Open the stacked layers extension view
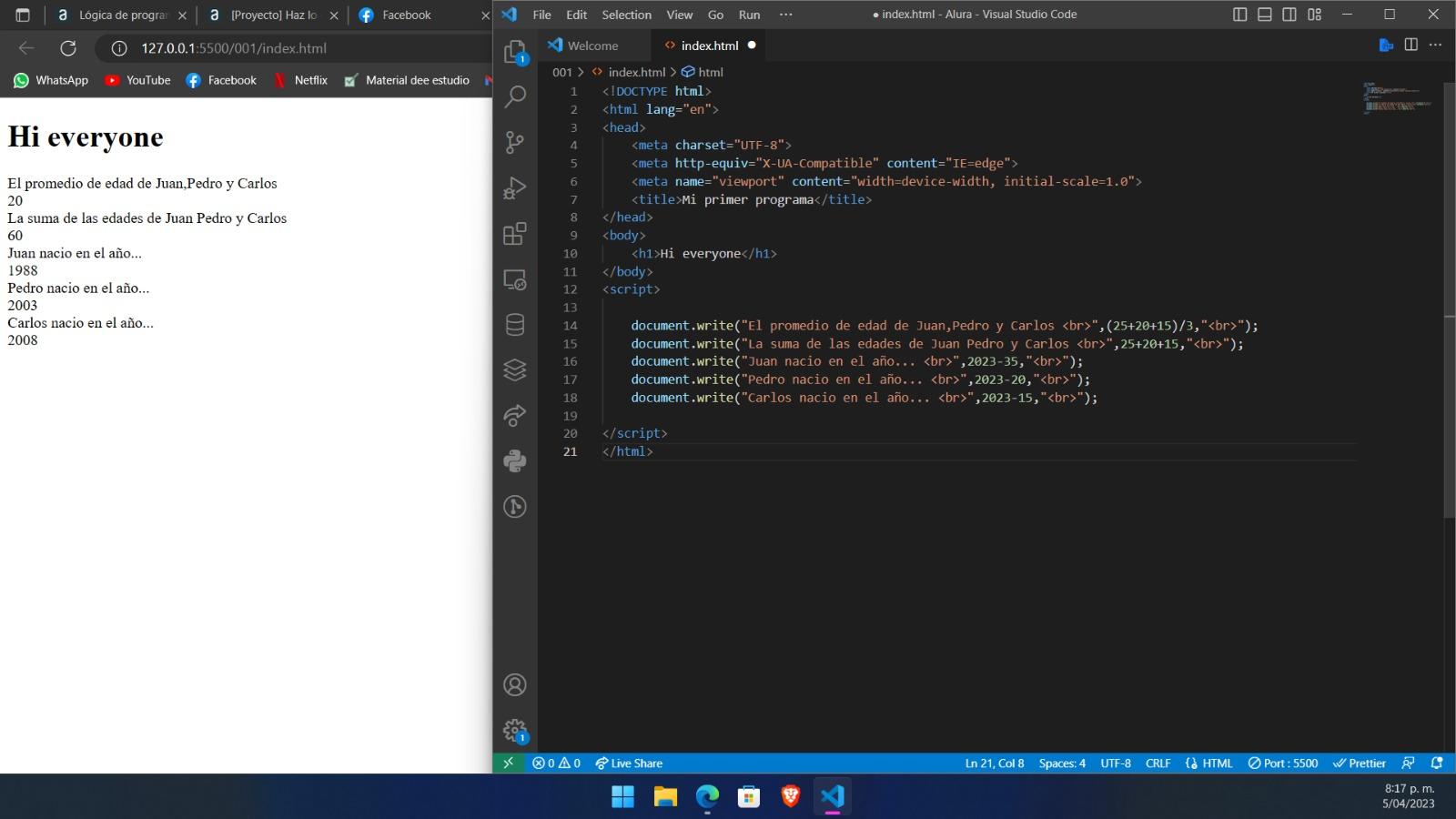The height and width of the screenshot is (819, 1456). [515, 369]
